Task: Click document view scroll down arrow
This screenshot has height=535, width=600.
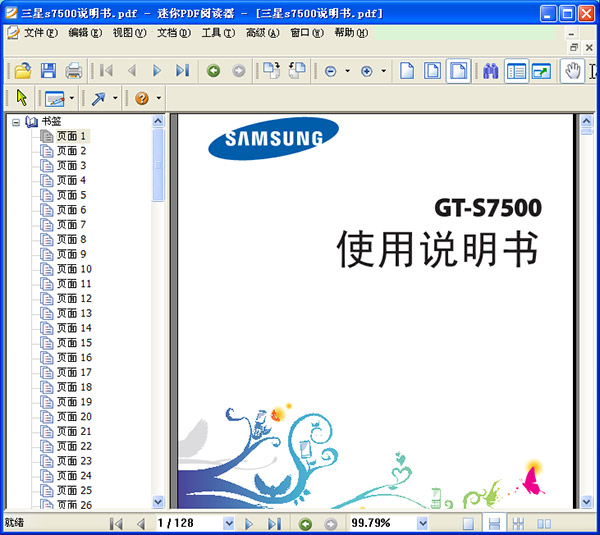Action: (x=586, y=501)
